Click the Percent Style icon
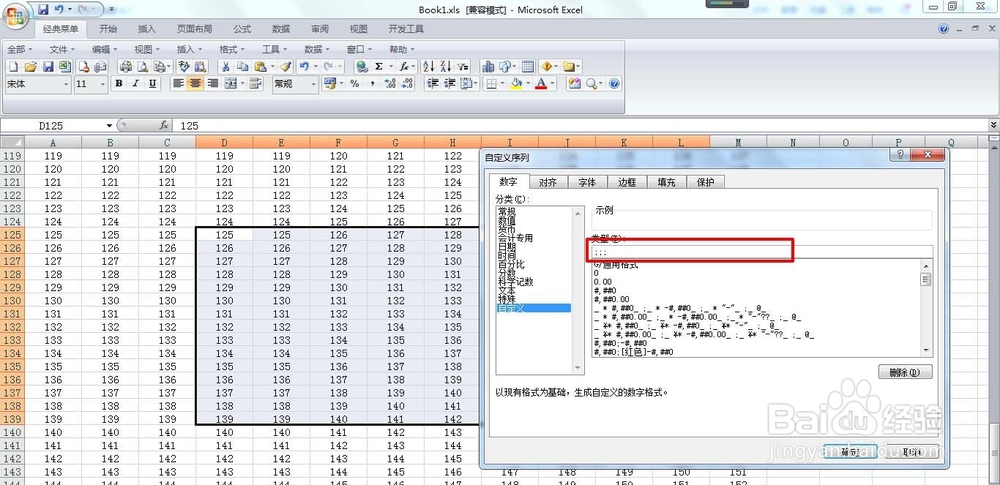This screenshot has width=1000, height=485. 355,84
